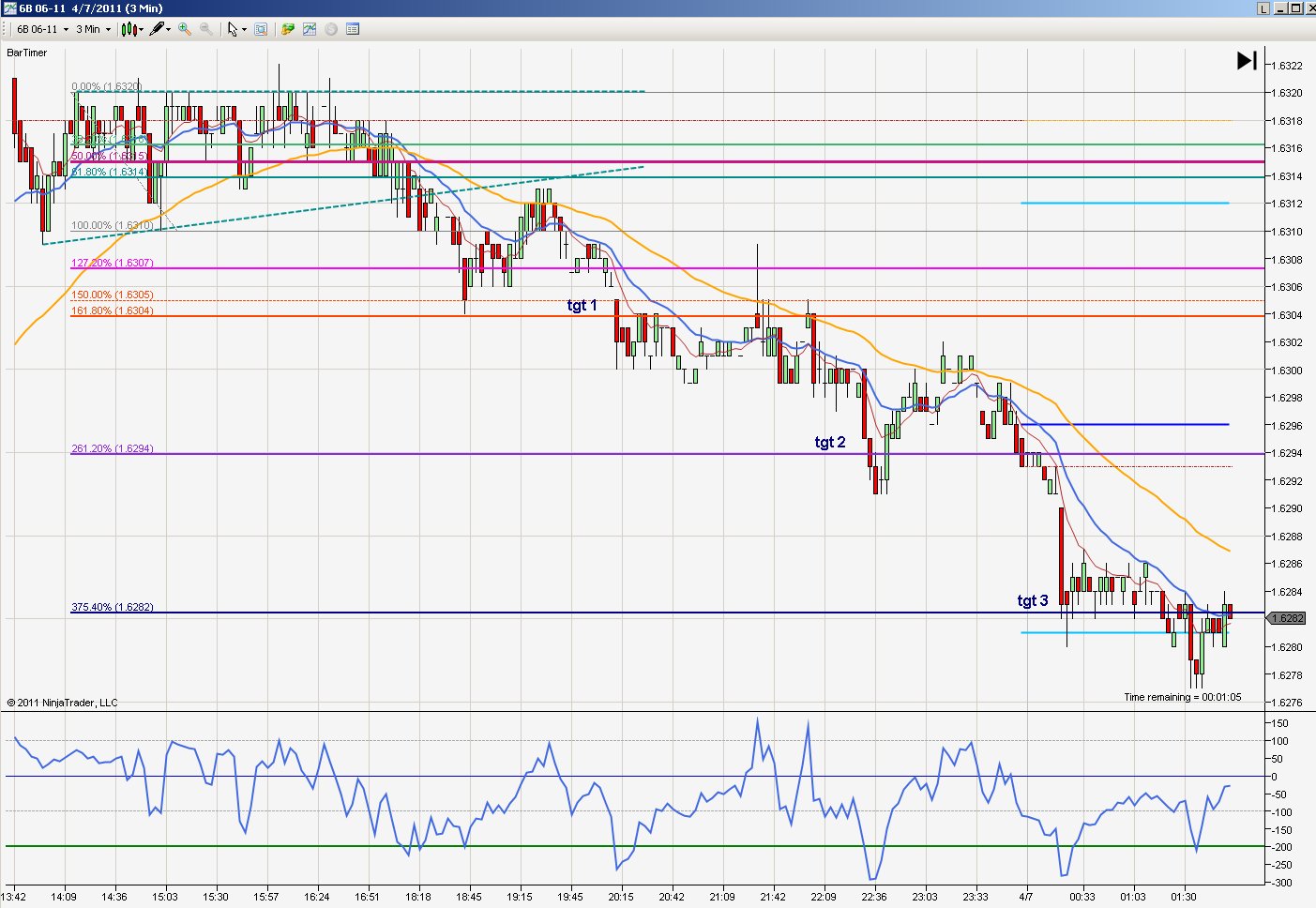1316x908 pixels.
Task: Open the 3 Min interval dropdown
Action: [93, 29]
